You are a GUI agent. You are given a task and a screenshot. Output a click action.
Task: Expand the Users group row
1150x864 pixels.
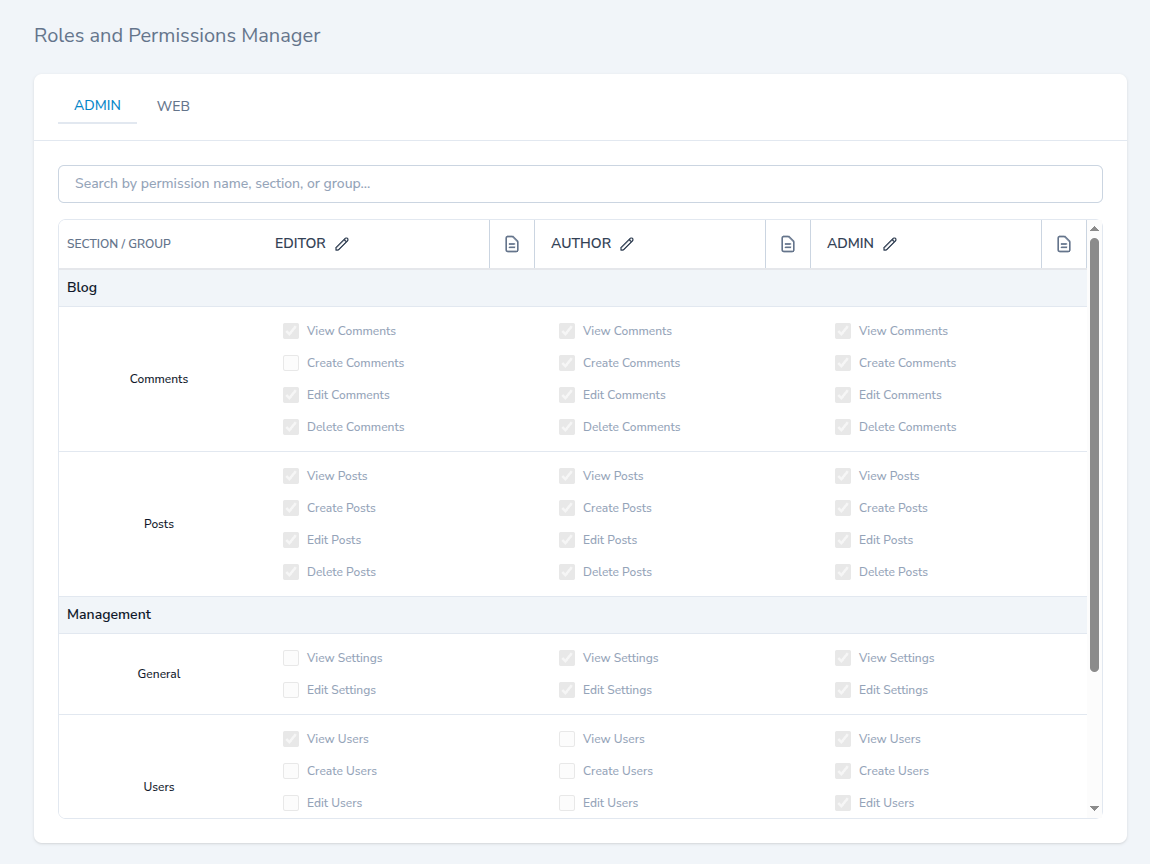click(x=158, y=787)
